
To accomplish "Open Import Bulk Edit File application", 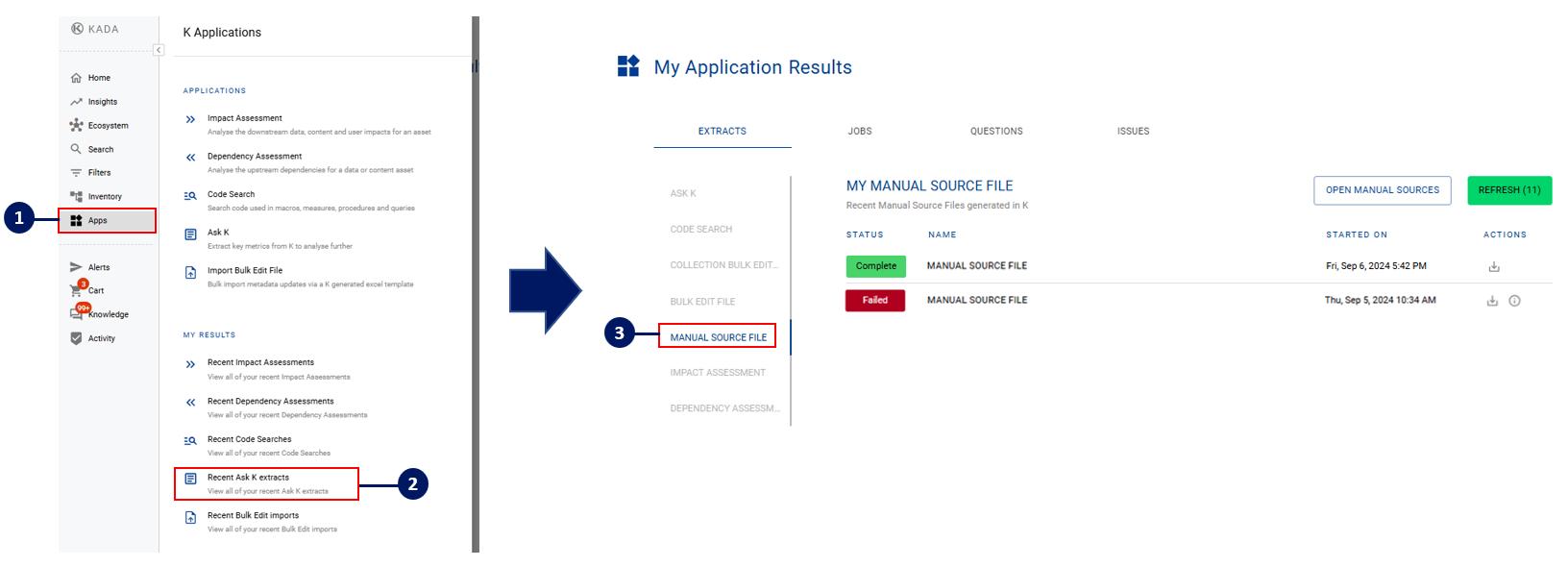I will click(x=244, y=271).
